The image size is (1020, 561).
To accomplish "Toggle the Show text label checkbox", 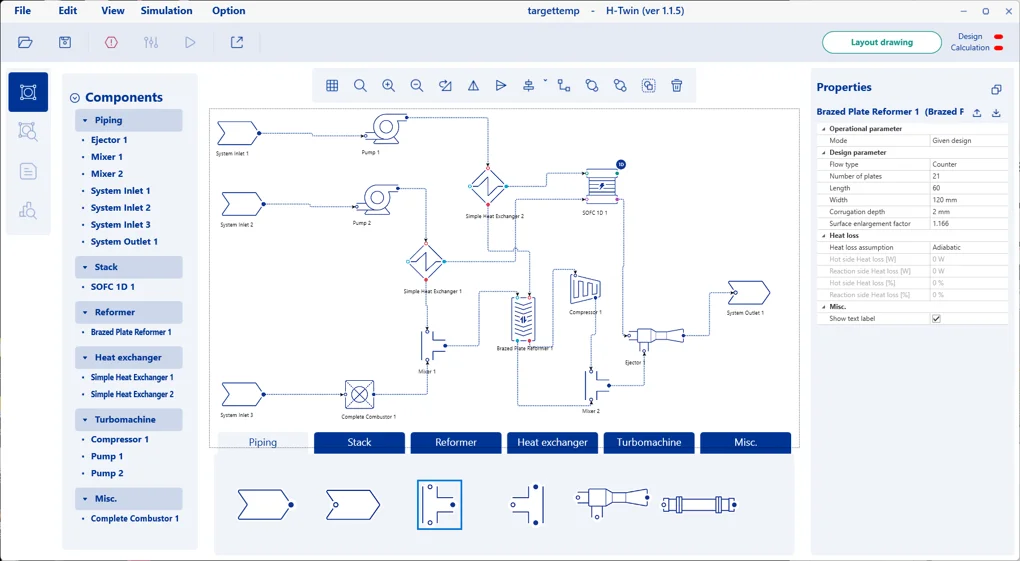I will (x=936, y=318).
